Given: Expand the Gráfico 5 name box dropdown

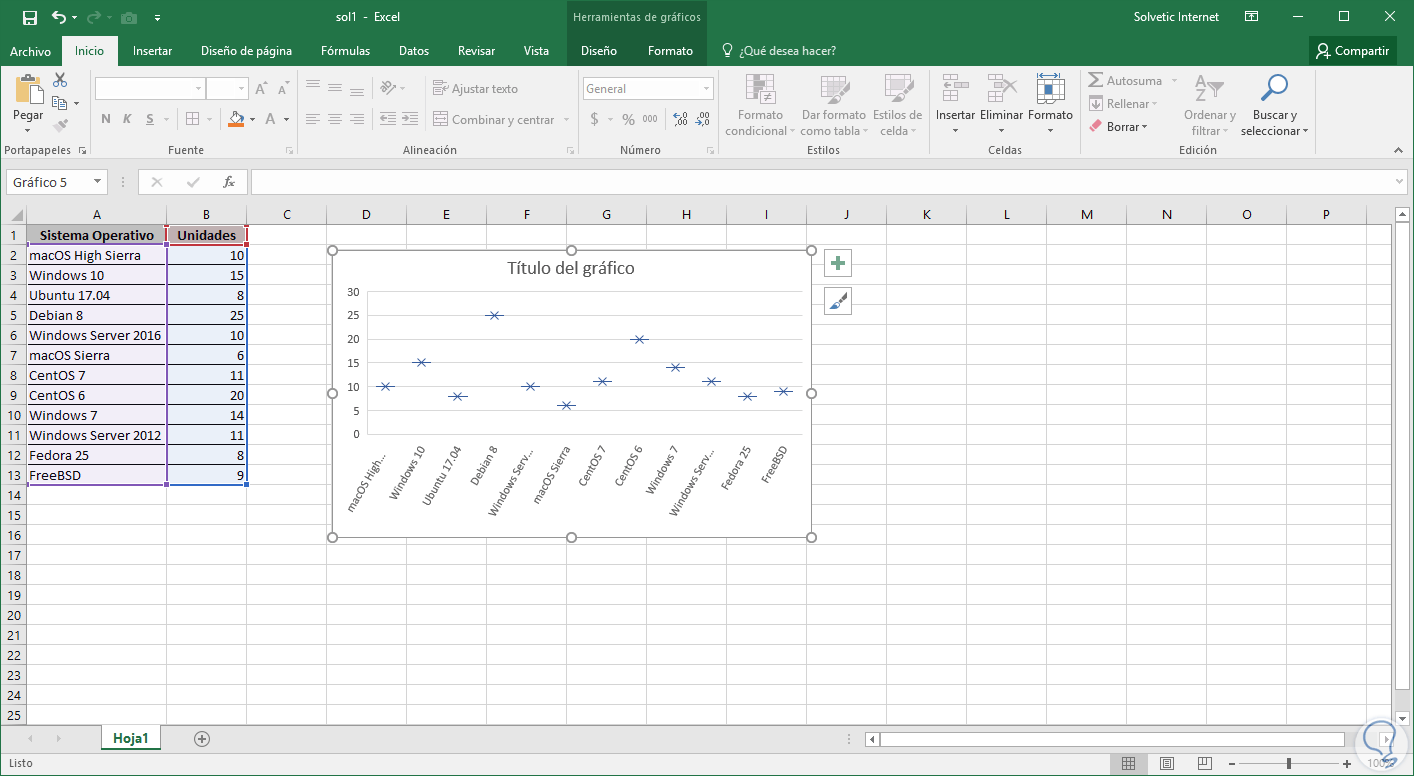Looking at the screenshot, I should click(97, 182).
